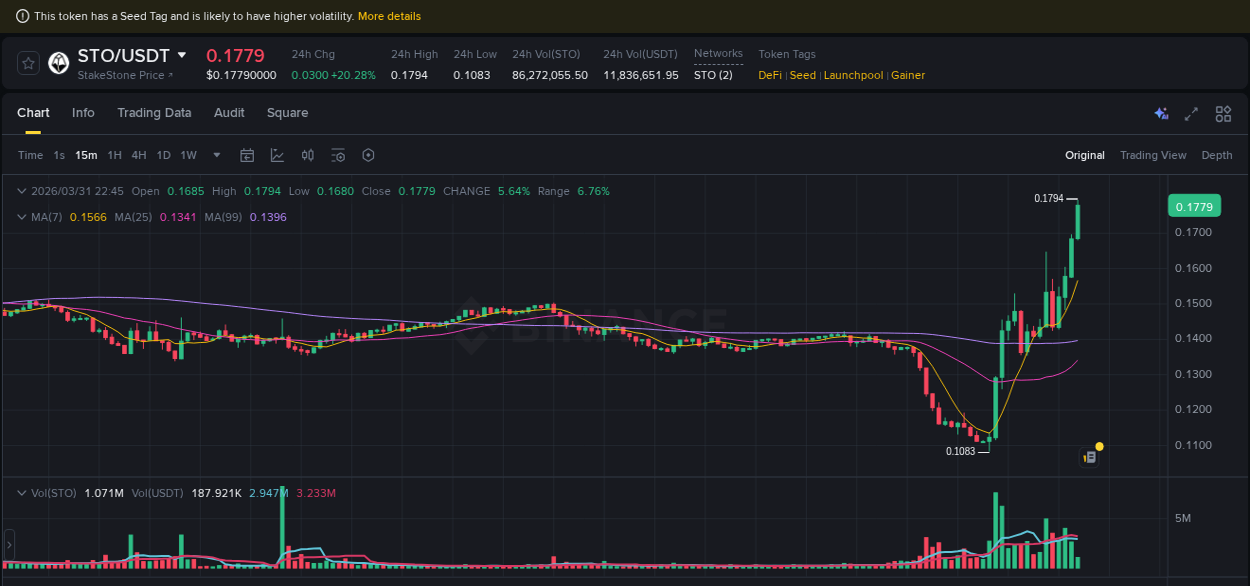Switch to the Depth chart tab
This screenshot has height=586, width=1250.
(x=1217, y=155)
